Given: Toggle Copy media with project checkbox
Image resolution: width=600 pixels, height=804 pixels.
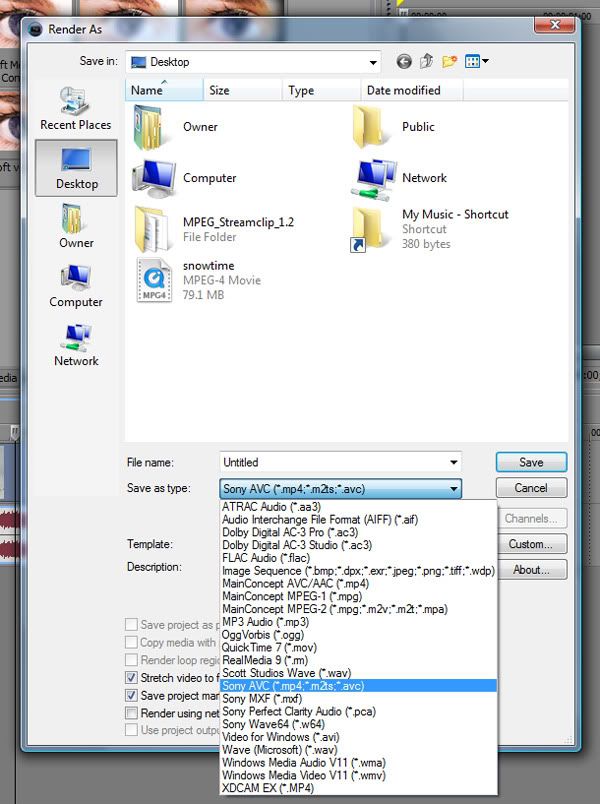Looking at the screenshot, I should [132, 642].
